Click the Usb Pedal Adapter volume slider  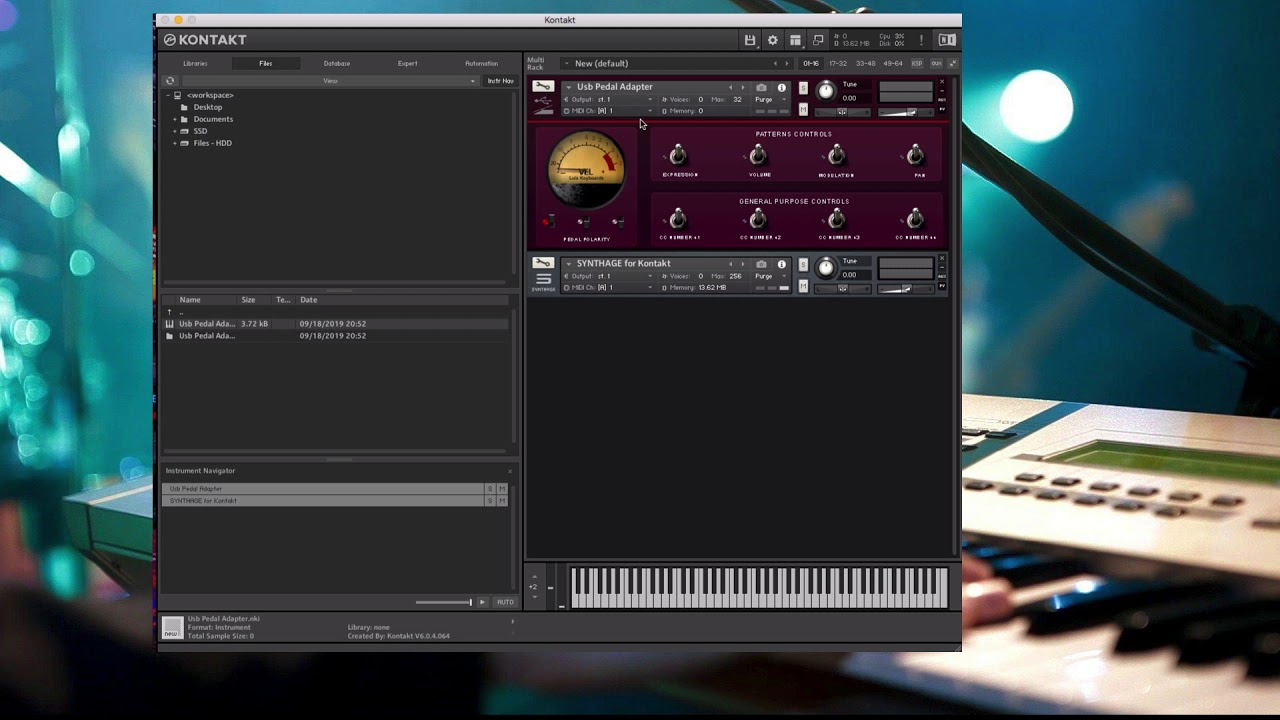click(905, 112)
